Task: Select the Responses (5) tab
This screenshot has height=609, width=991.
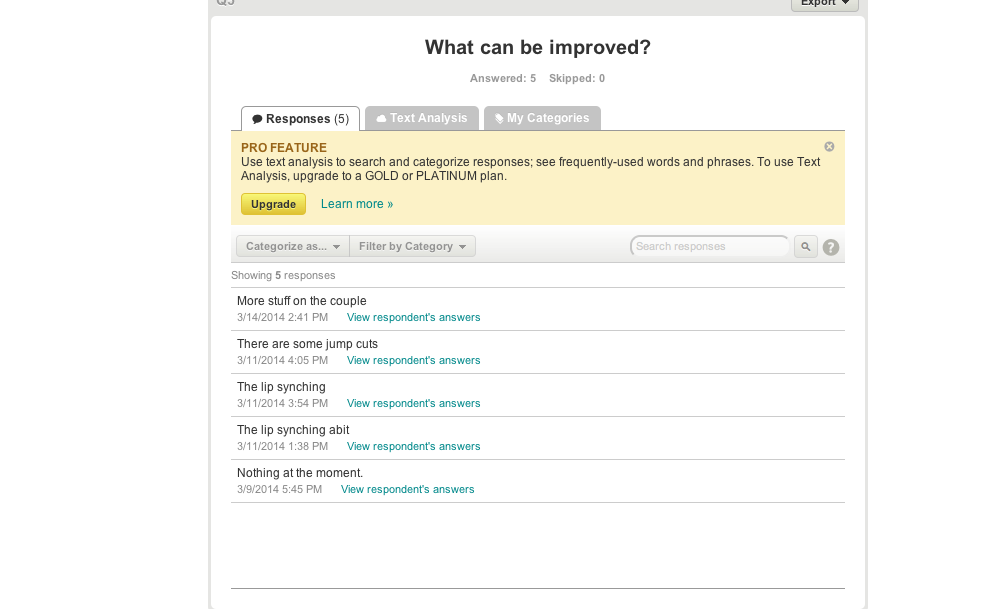Action: pos(300,119)
